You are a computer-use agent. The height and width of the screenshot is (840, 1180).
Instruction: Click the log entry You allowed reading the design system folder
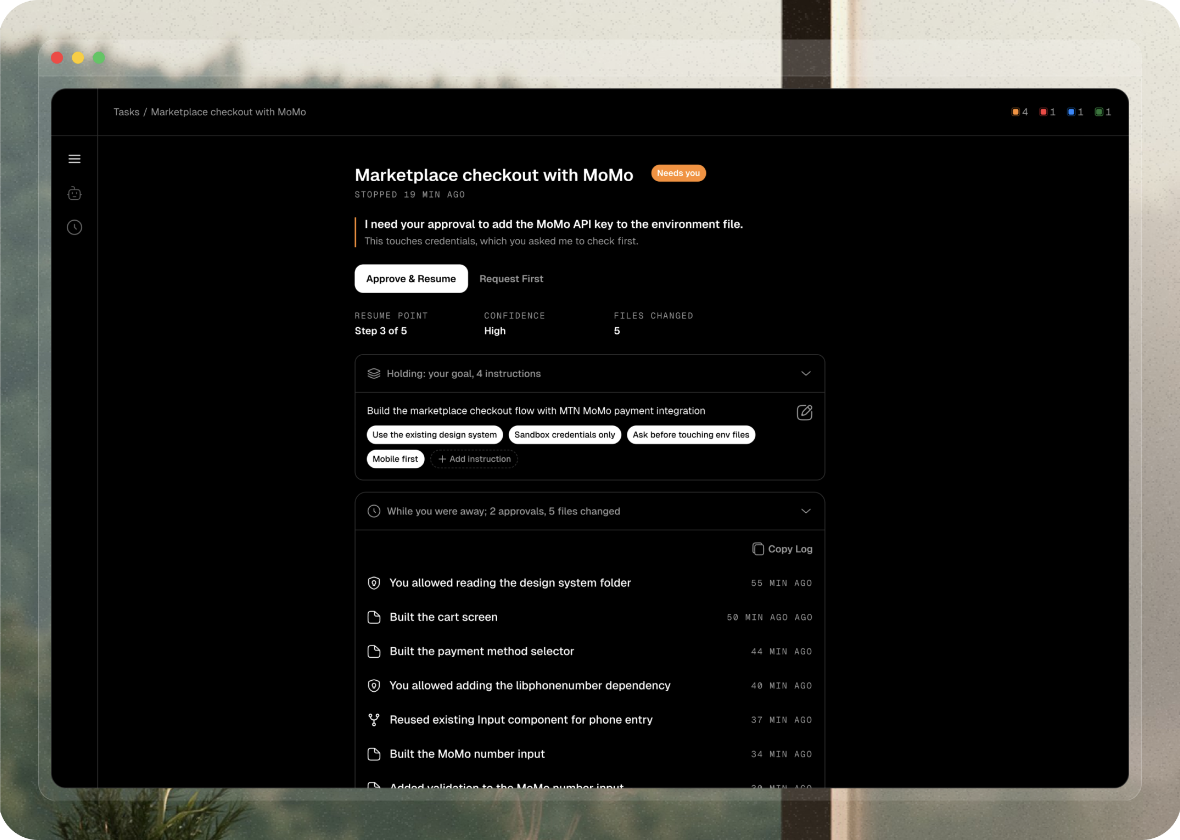(x=590, y=583)
